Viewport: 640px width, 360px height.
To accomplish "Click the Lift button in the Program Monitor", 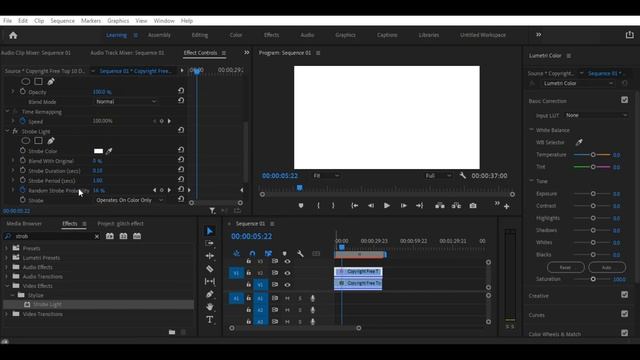I will [x=440, y=206].
